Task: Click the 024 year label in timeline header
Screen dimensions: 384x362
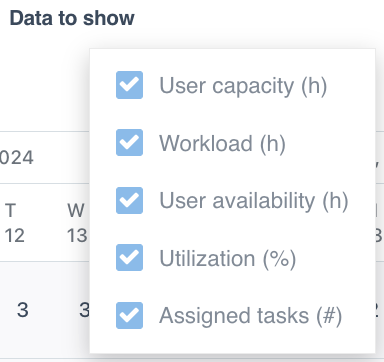Action: point(17,157)
